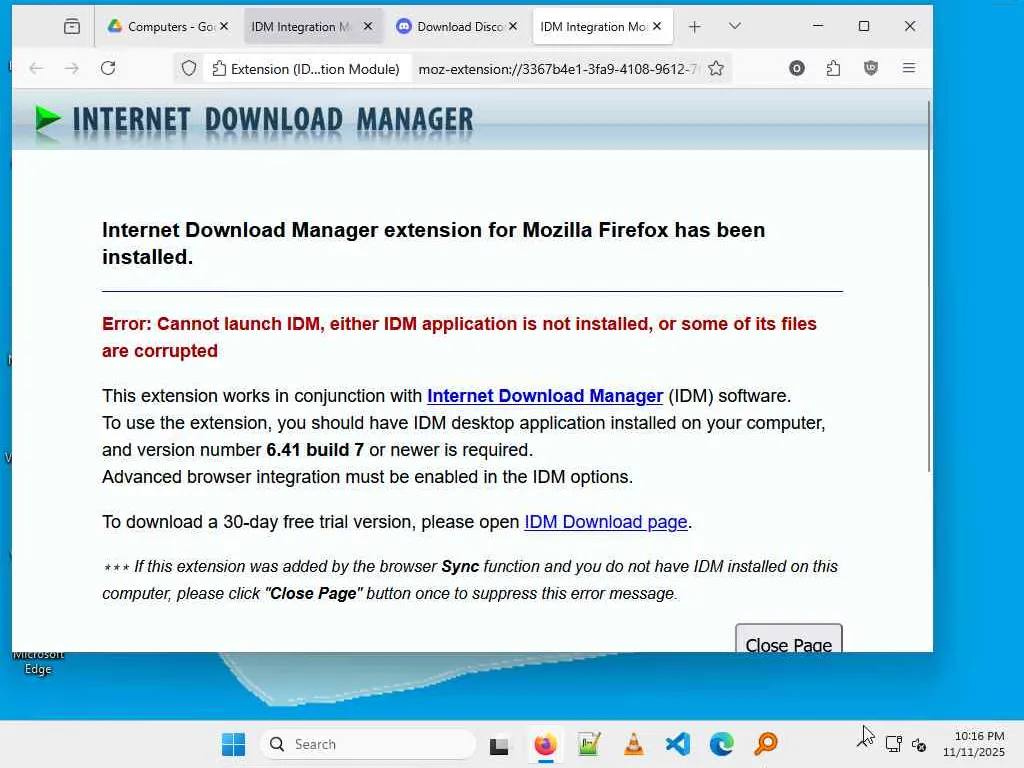Open the Extensions puzzle piece menu
The width and height of the screenshot is (1024, 768).
[833, 69]
